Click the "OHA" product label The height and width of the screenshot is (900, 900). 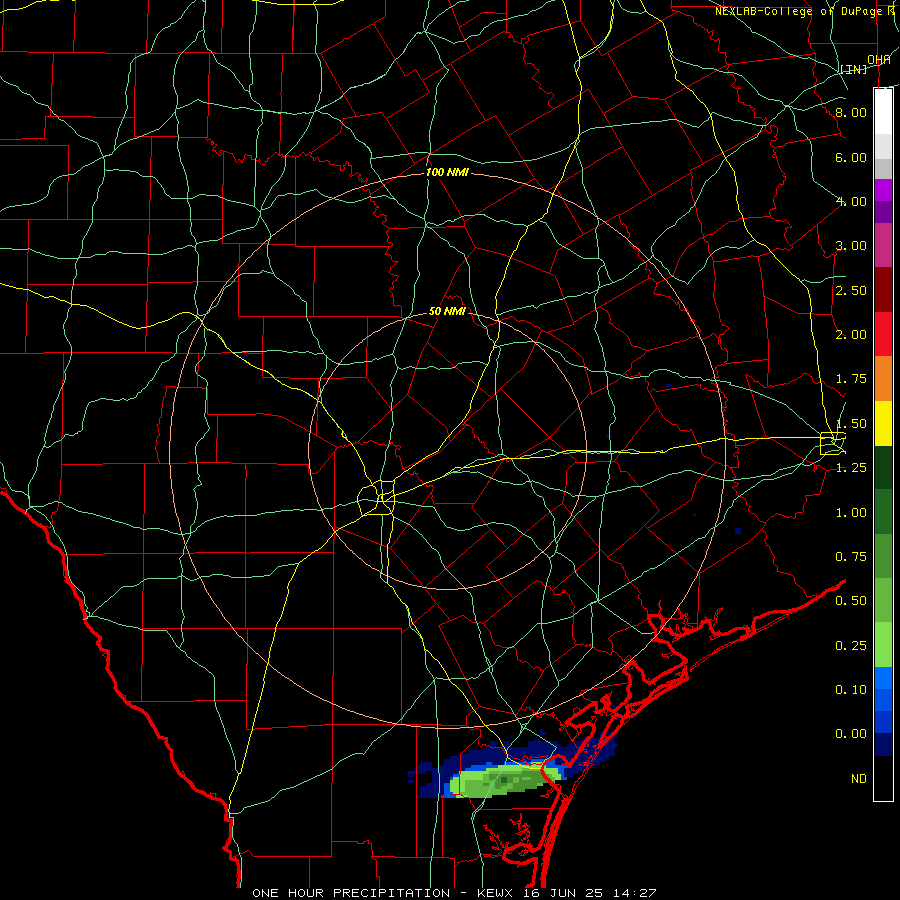[x=879, y=60]
